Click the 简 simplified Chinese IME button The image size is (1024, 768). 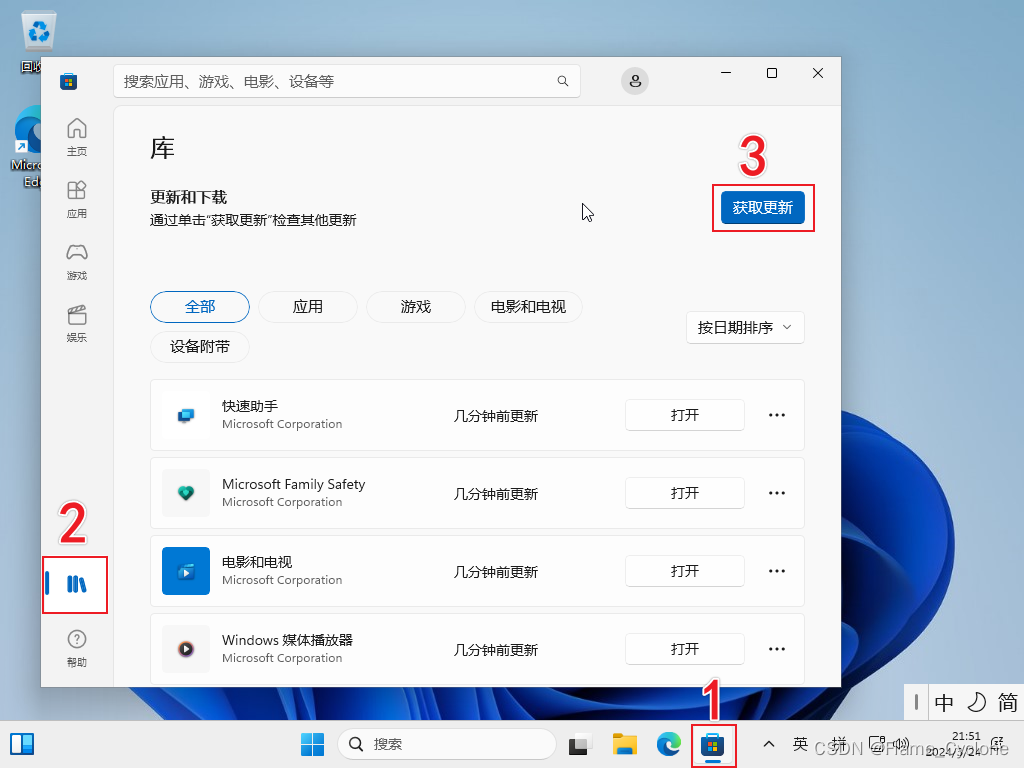[x=1007, y=703]
